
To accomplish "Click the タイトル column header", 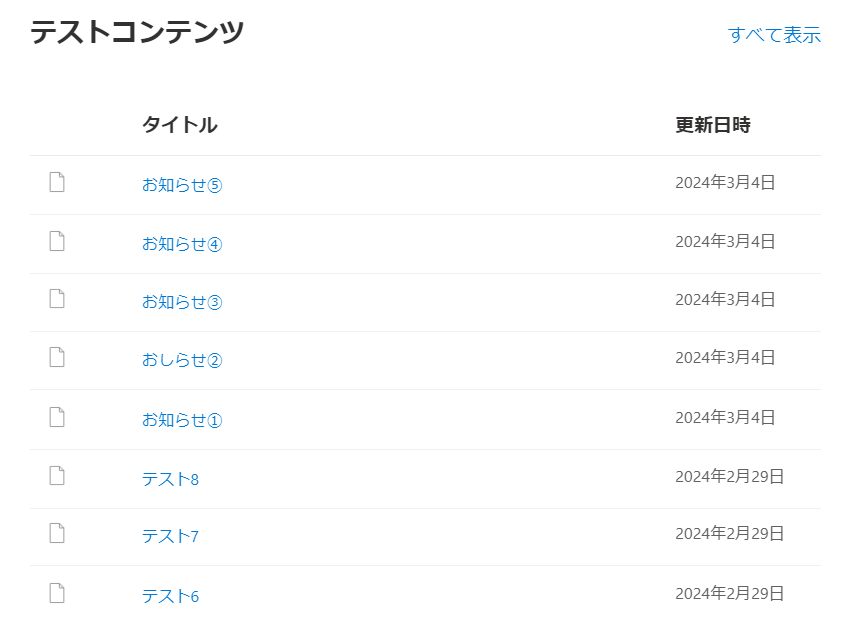I will click(180, 125).
